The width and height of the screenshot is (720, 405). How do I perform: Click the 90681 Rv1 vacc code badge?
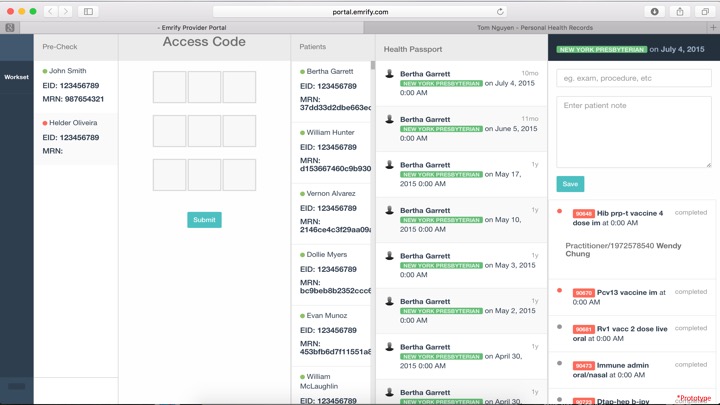584,329
